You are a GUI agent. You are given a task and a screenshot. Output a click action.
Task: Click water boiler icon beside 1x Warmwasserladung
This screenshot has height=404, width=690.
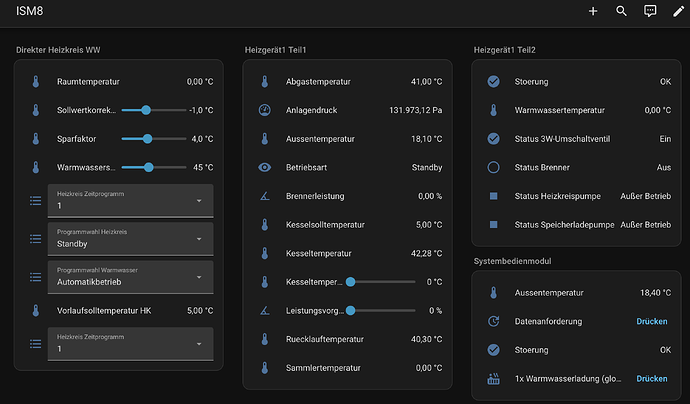(x=493, y=378)
